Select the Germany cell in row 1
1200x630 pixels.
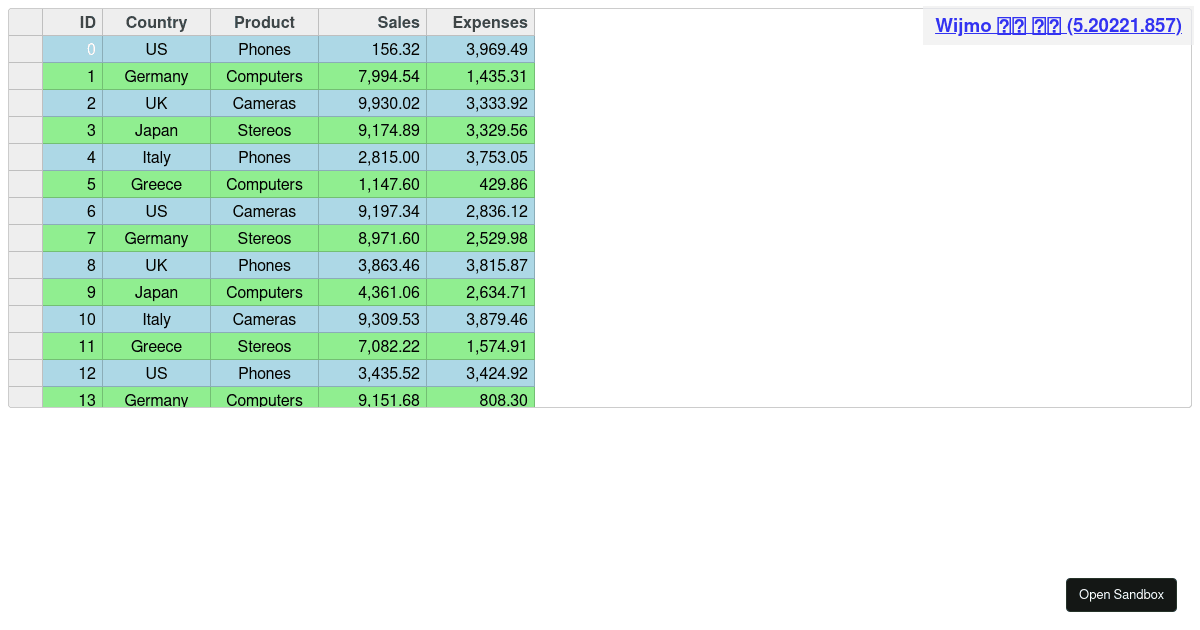click(x=156, y=76)
